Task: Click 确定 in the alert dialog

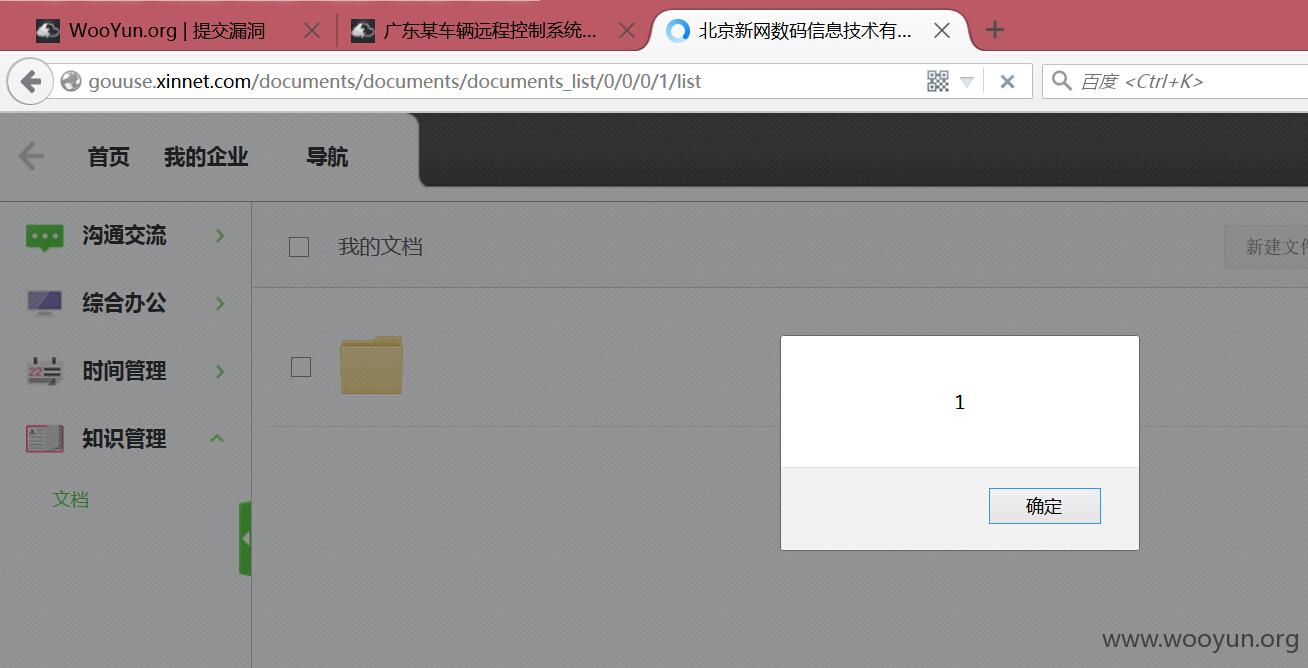Action: [1044, 506]
